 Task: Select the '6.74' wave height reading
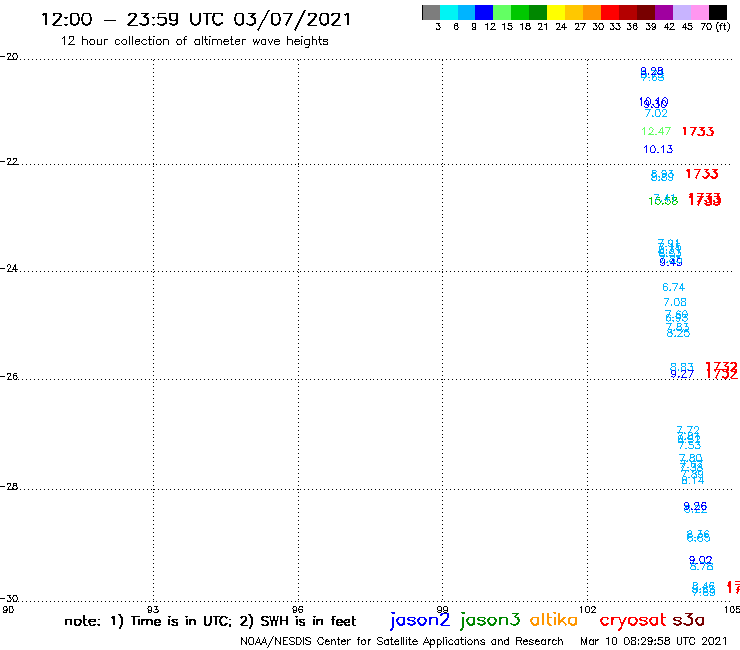pos(673,287)
